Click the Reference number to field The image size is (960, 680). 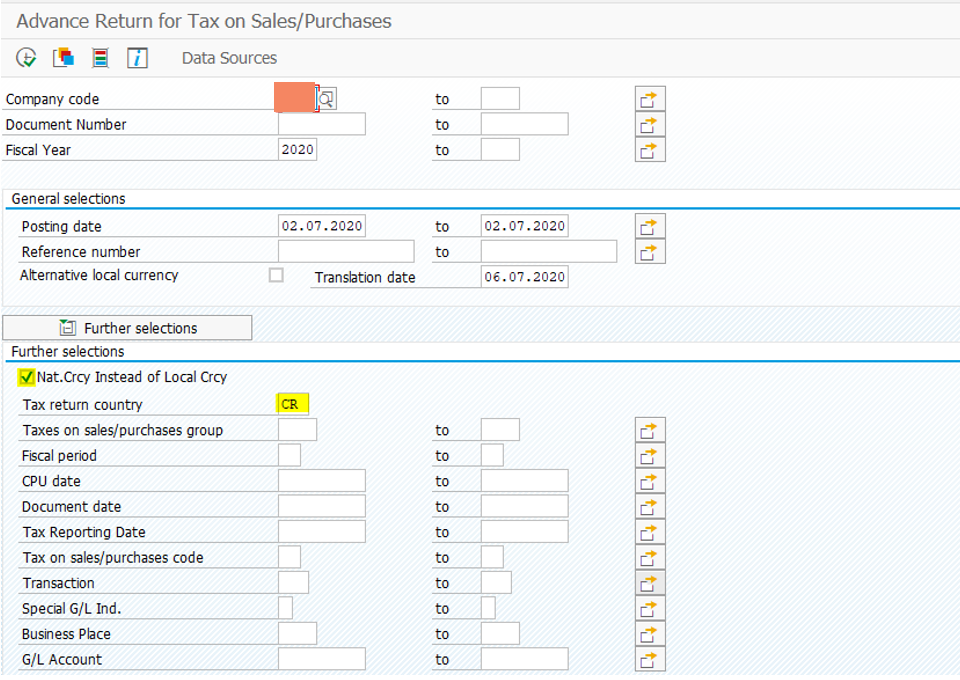point(549,251)
